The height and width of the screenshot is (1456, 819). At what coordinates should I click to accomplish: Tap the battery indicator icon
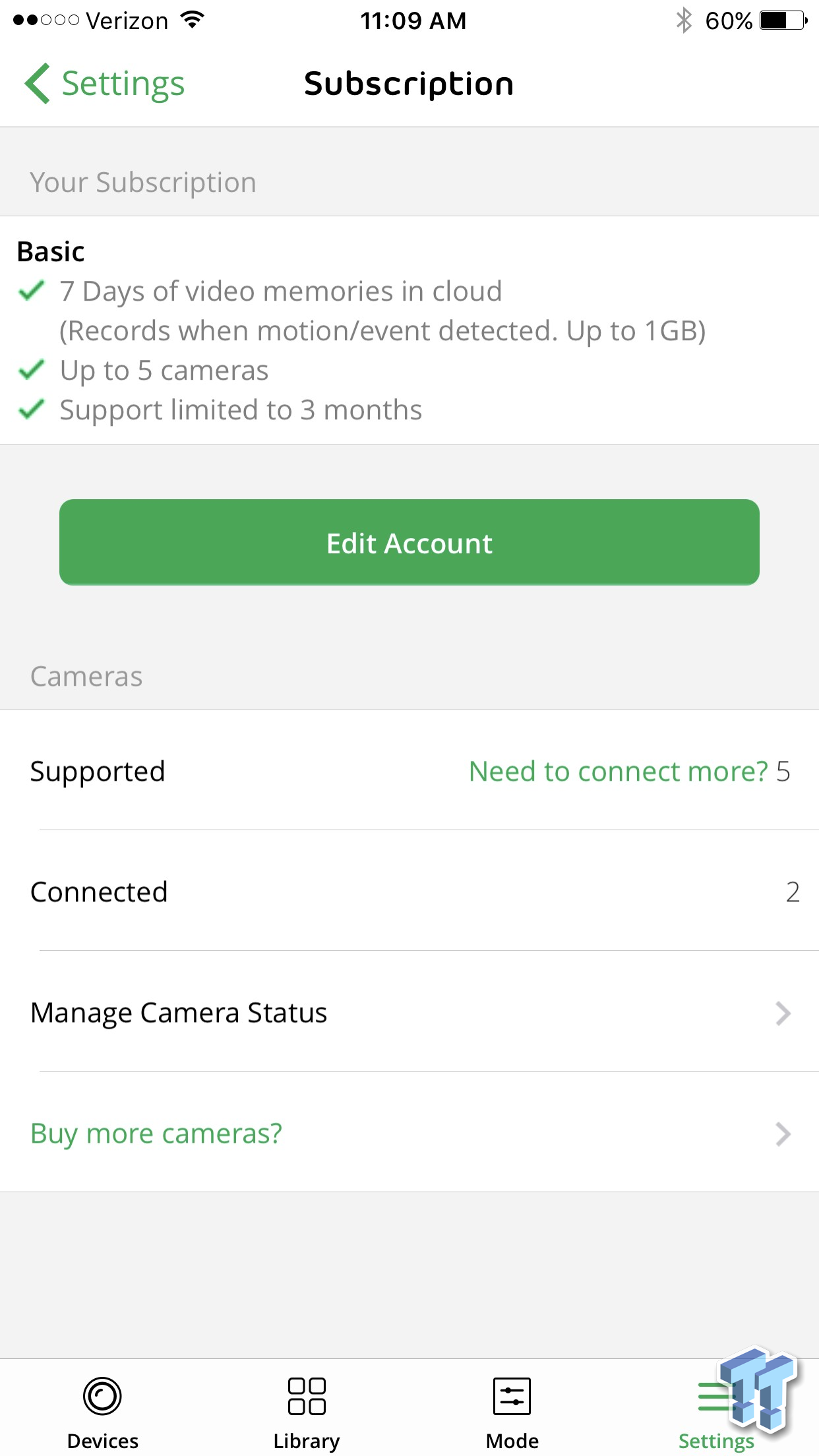pyautogui.click(x=783, y=20)
